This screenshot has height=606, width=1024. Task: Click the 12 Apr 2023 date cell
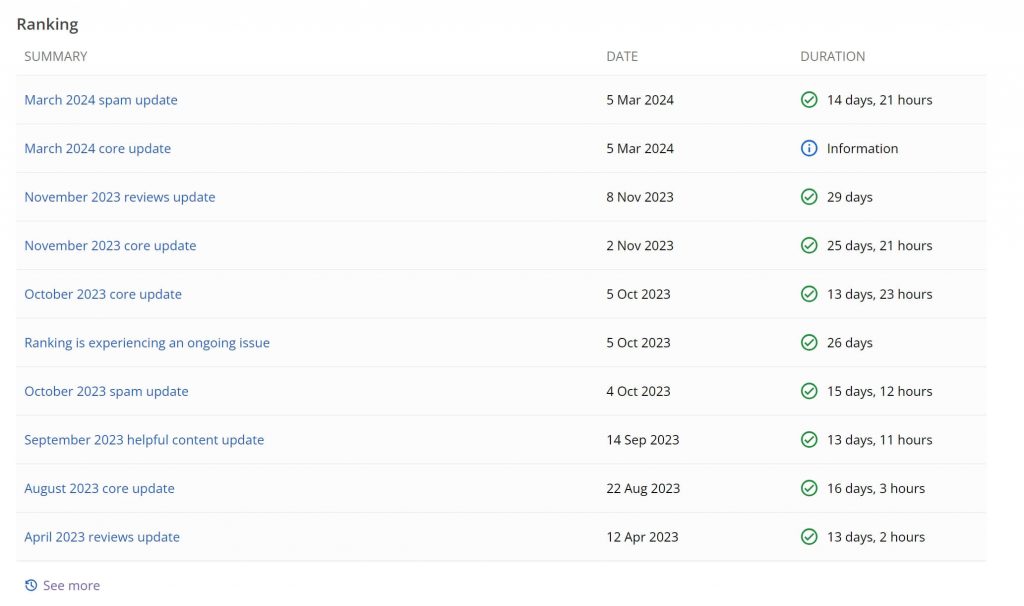tap(642, 537)
